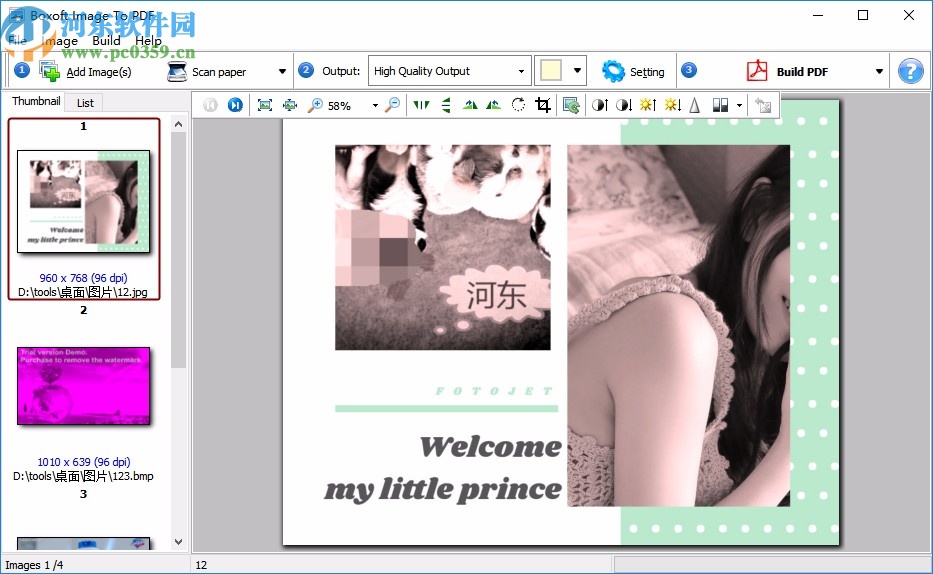Viewport: 933px width, 574px height.
Task: Decrease the image contrast
Action: (x=624, y=105)
